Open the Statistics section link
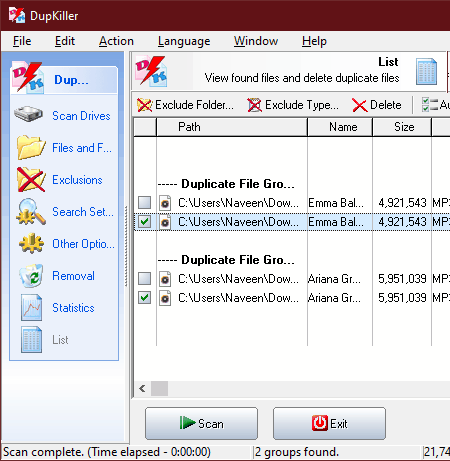 [x=73, y=308]
